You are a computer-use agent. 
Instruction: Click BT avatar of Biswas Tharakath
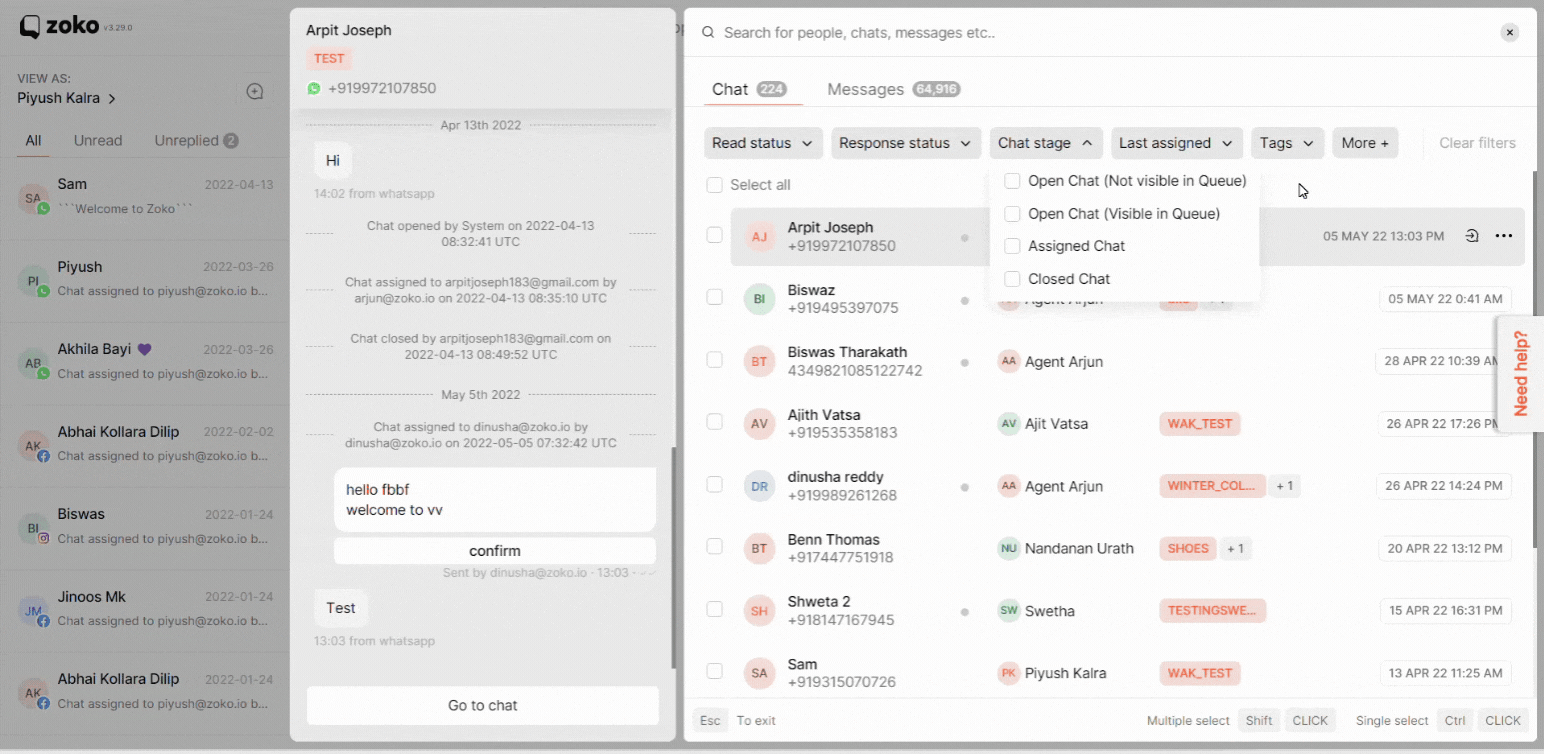[760, 361]
